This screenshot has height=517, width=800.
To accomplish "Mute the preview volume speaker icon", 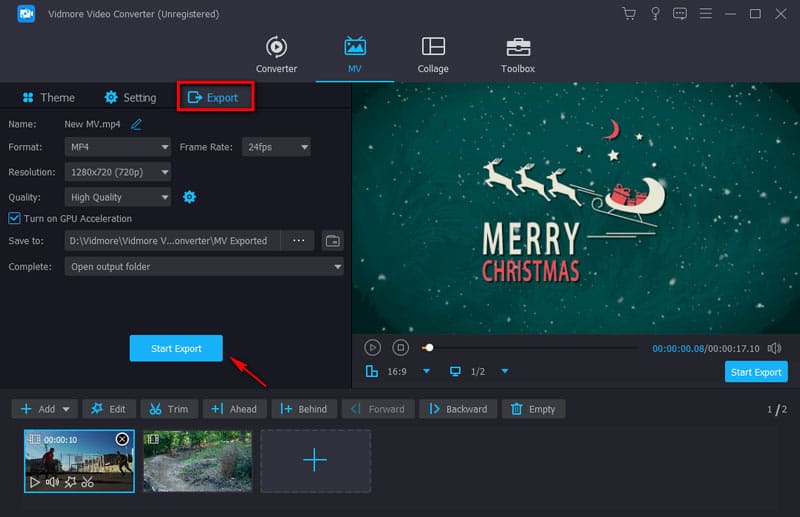I will coord(774,348).
